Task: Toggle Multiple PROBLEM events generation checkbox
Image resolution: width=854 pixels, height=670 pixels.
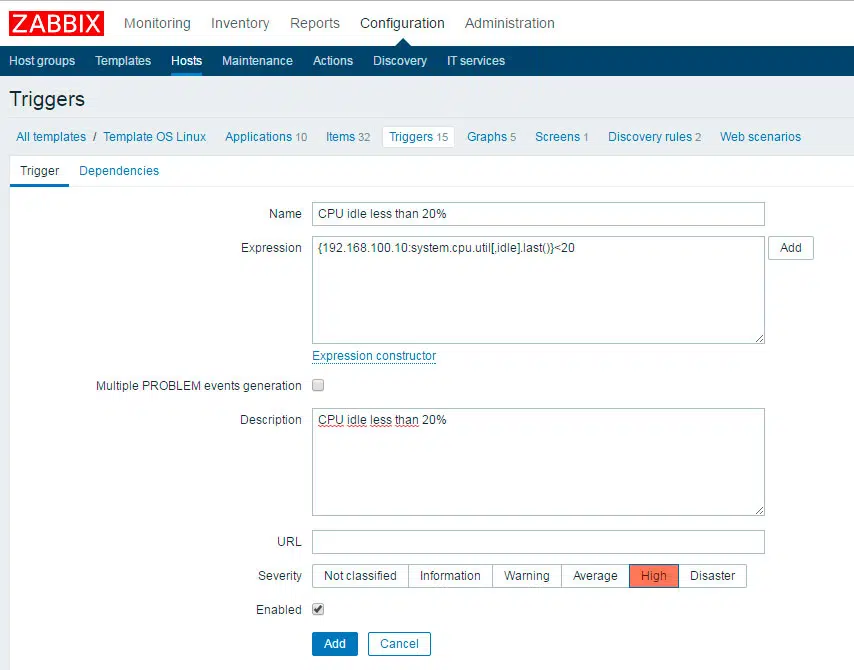Action: coord(318,385)
